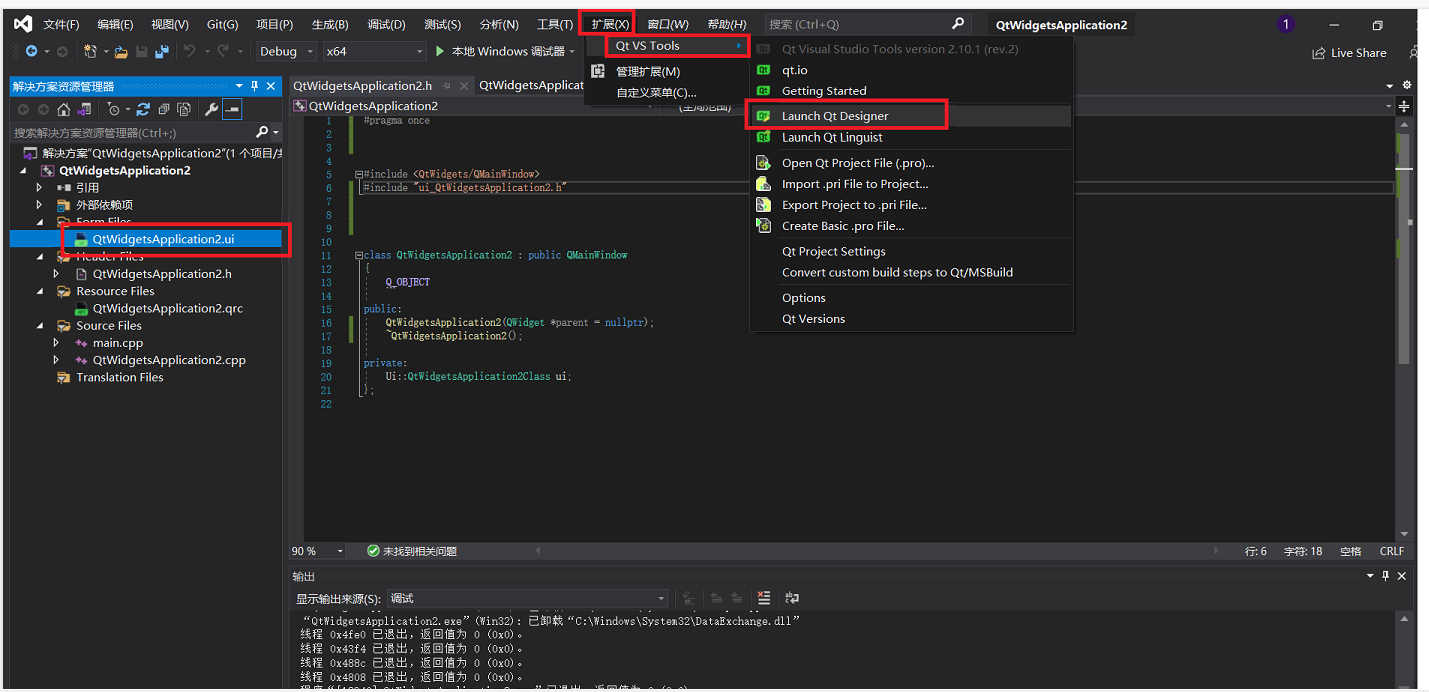Select QtWidgetsApplication2.qrc file
The width and height of the screenshot is (1429, 692).
168,309
